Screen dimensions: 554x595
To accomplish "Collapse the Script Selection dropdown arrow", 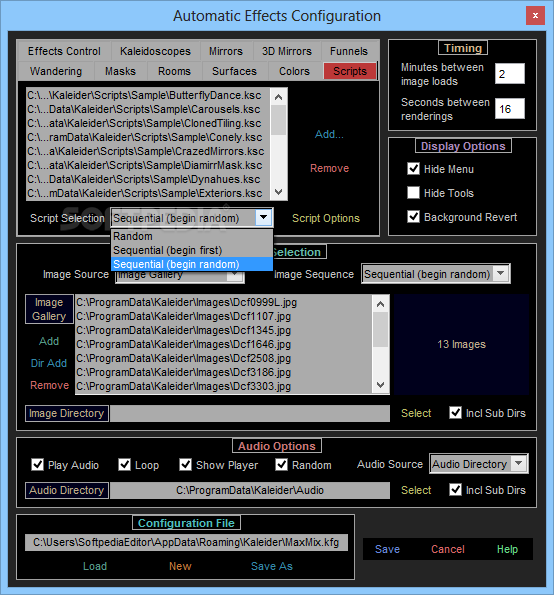I will [263, 218].
